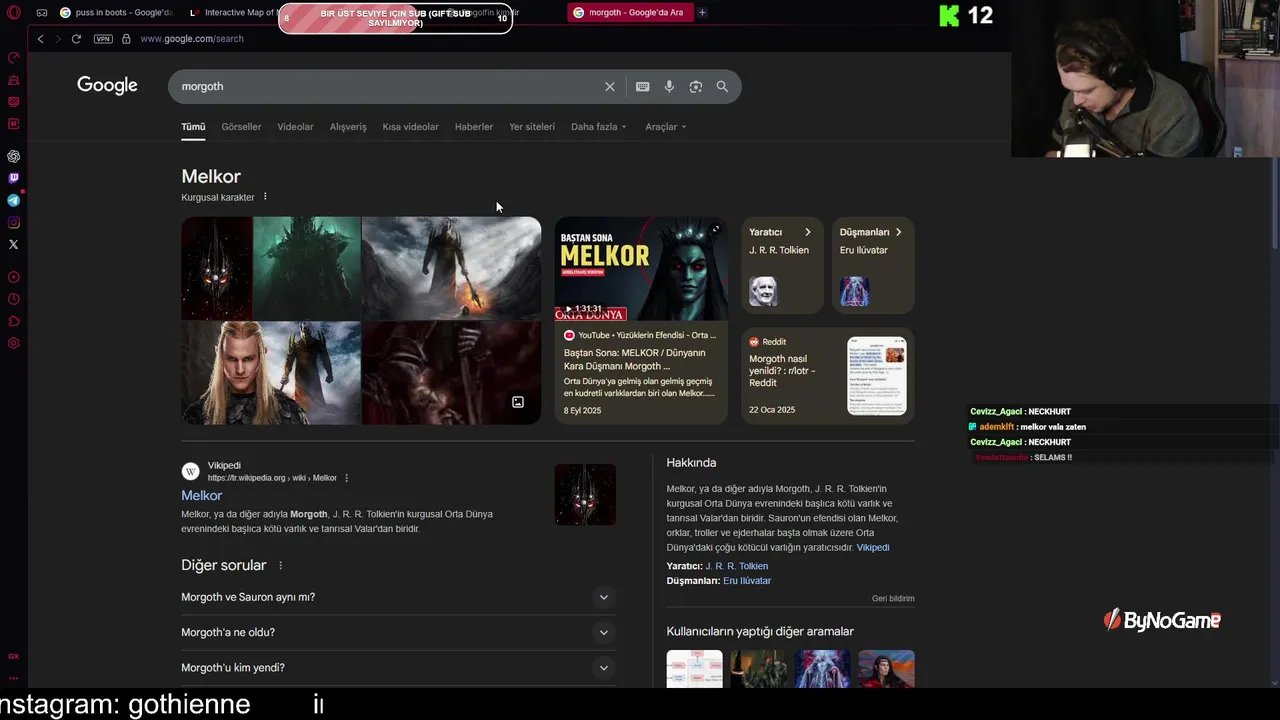Click the Google logo
This screenshot has width=1280, height=720.
tap(107, 86)
